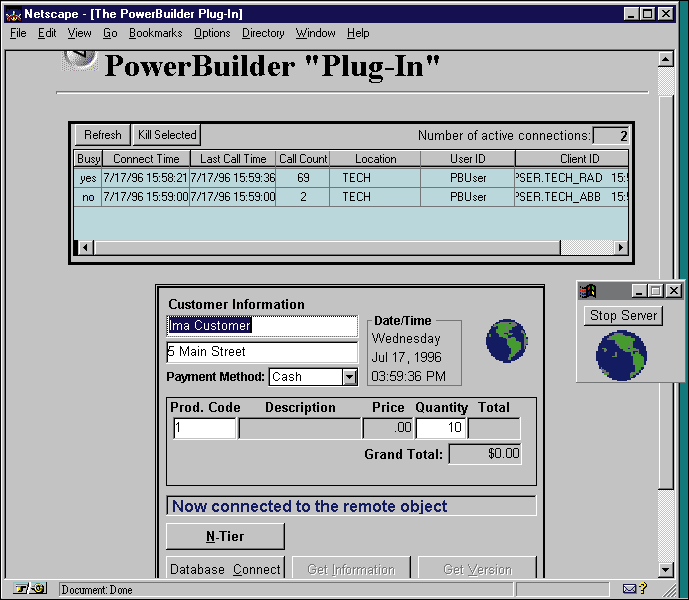Click the Kill Selected button
Screen dimensions: 689x600
(167, 135)
